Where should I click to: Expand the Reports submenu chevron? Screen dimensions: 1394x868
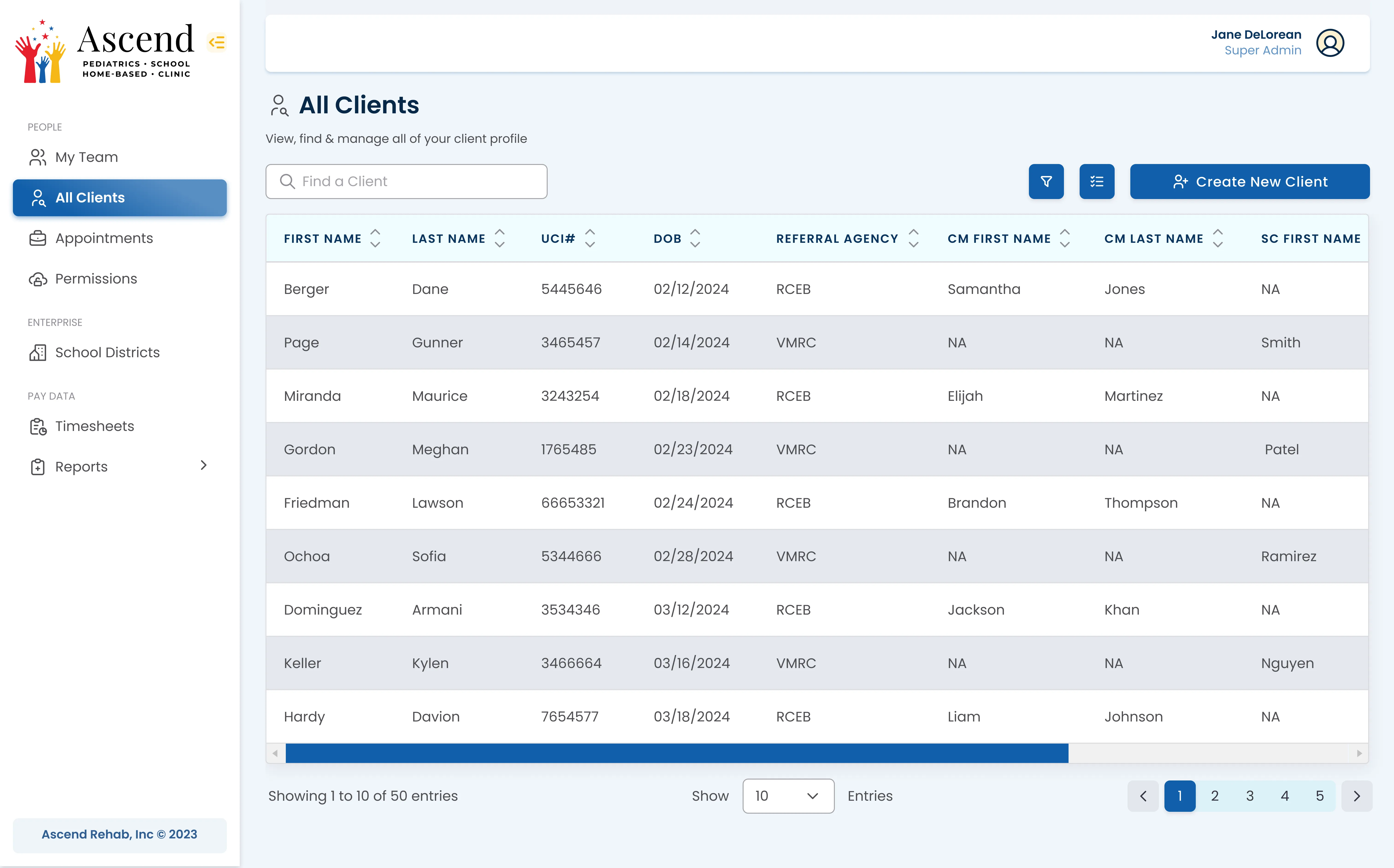(x=203, y=465)
